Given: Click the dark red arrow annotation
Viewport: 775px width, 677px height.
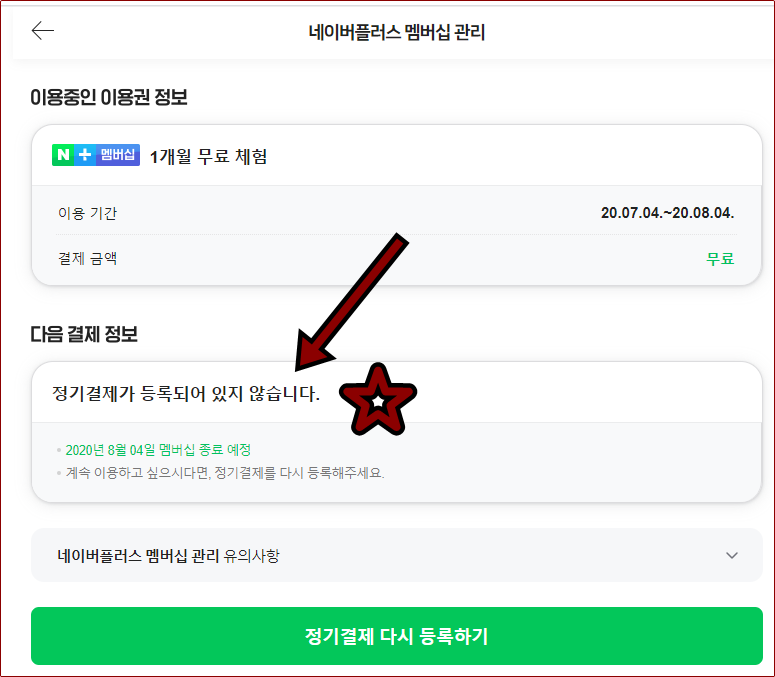Looking at the screenshot, I should tap(351, 302).
